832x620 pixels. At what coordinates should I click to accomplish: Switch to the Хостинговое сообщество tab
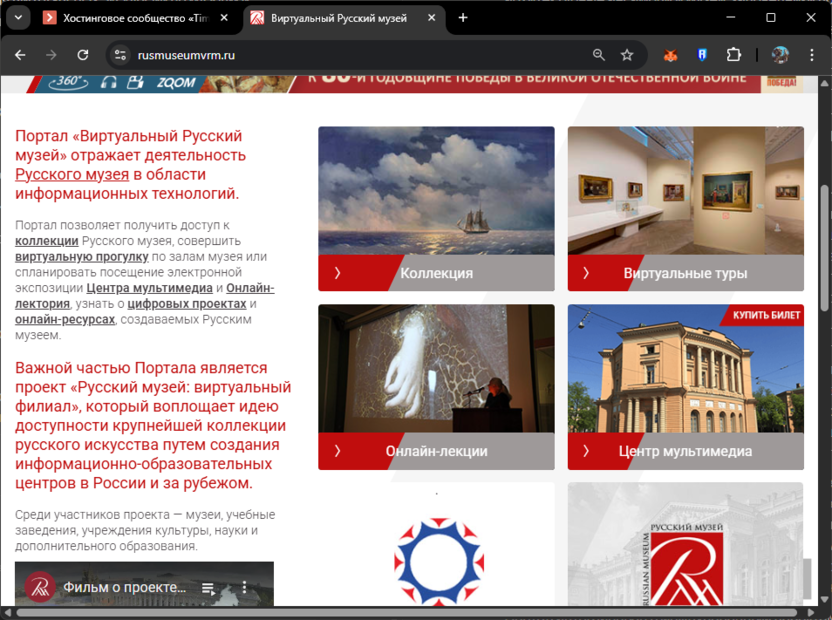130,18
